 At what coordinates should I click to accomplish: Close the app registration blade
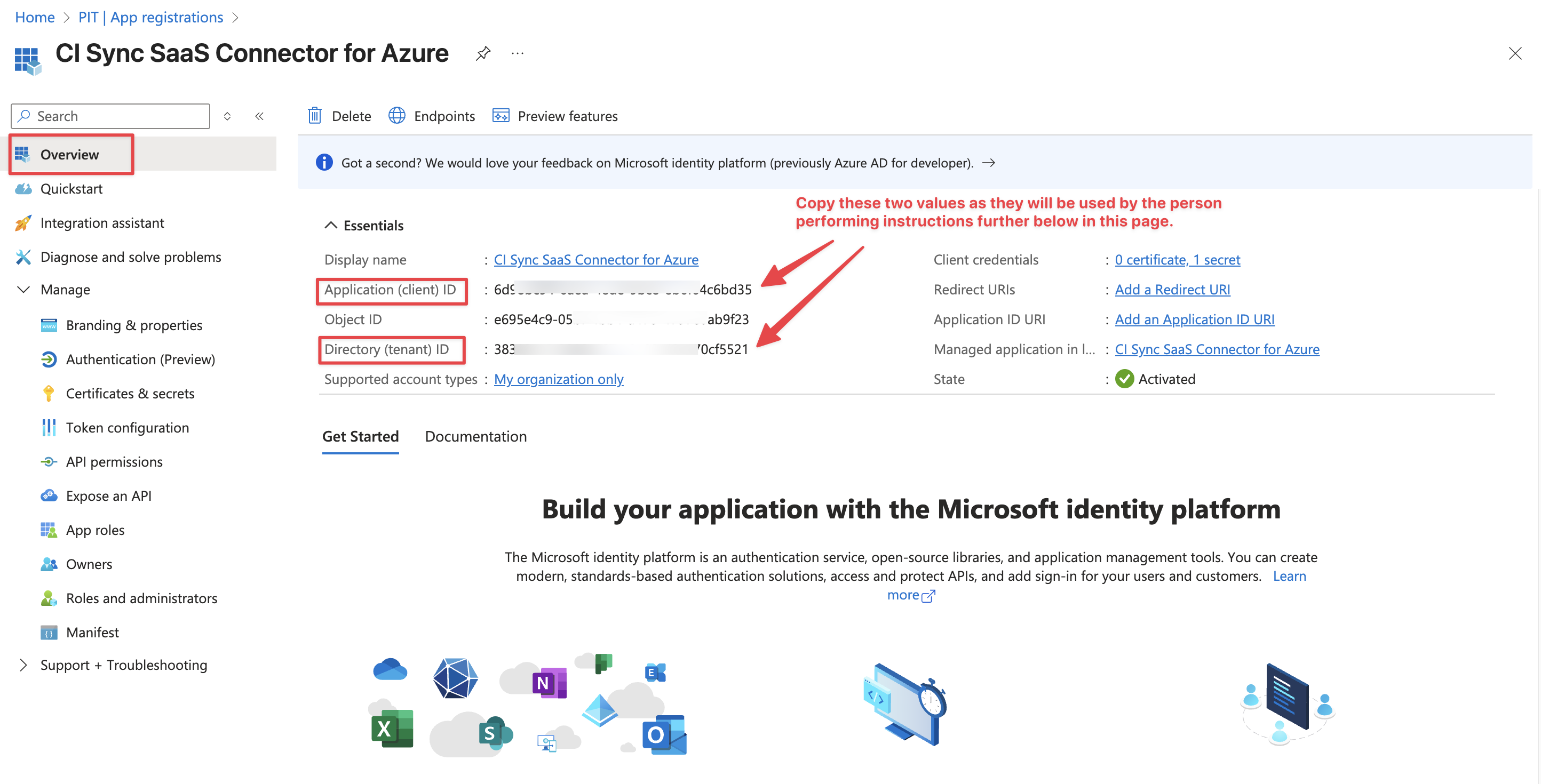click(x=1515, y=54)
